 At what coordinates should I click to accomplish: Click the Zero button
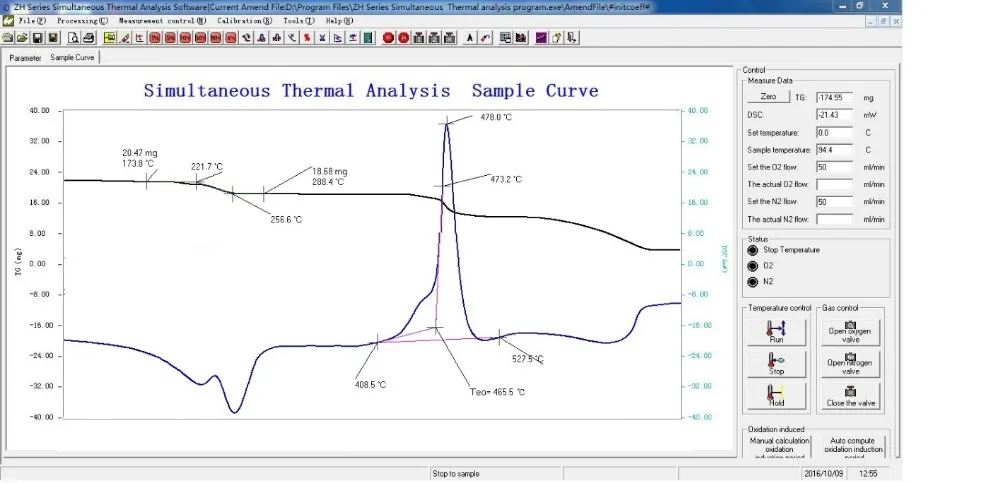[768, 97]
